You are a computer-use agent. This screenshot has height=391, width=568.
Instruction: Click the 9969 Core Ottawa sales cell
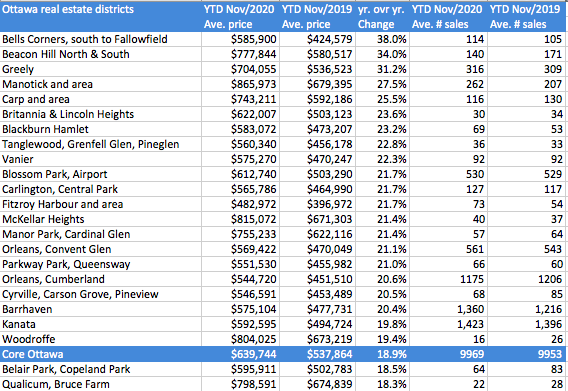[x=448, y=354]
